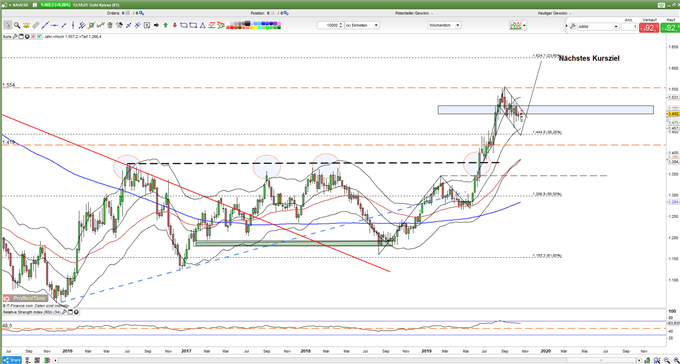Select the green up arrow tool
This screenshot has height=364, width=680.
pos(166,25)
